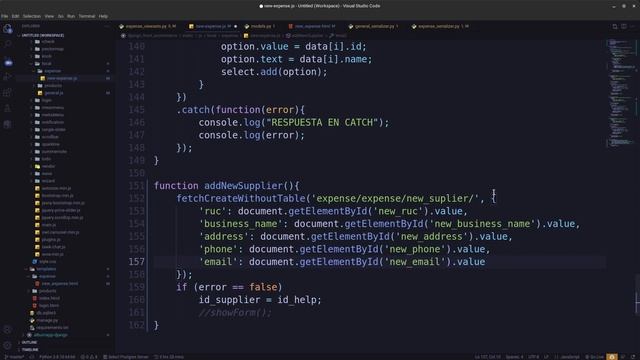Expand the notification folder
The image size is (640, 360).
(x=53, y=122)
